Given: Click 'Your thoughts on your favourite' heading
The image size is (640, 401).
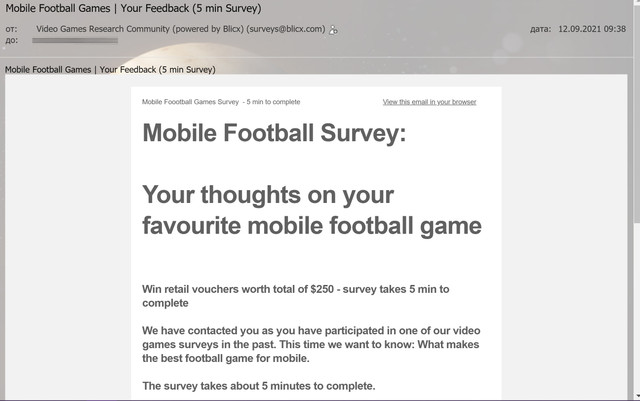Looking at the screenshot, I should pos(312,210).
